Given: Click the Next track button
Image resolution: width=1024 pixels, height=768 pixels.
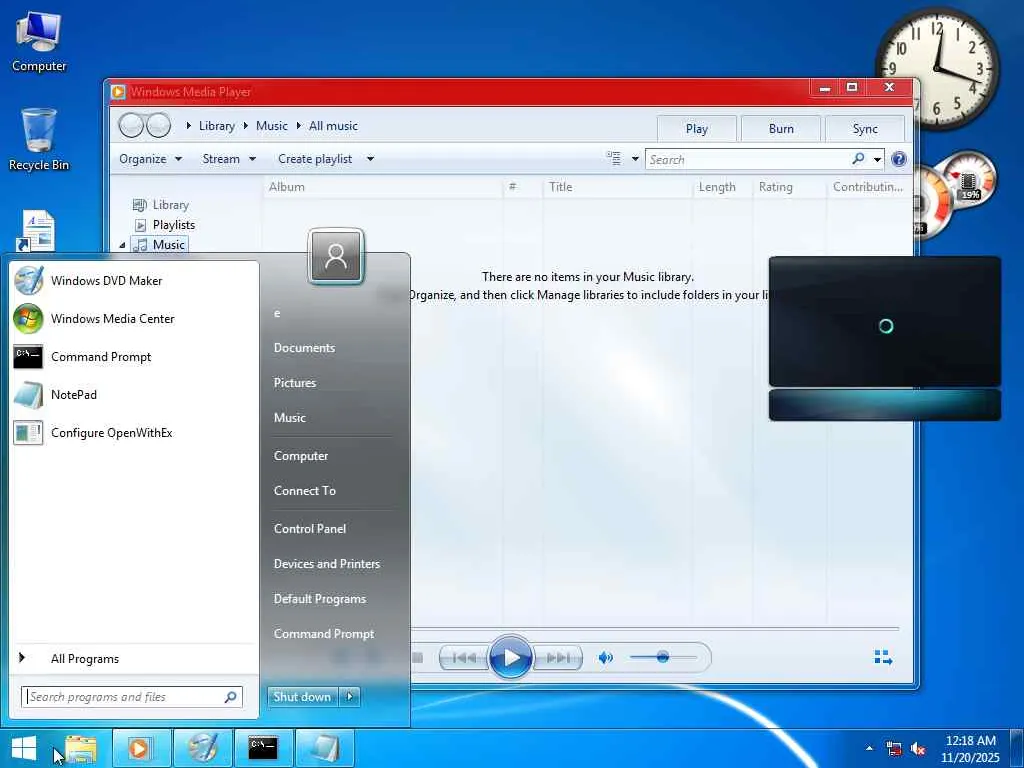Looking at the screenshot, I should [x=558, y=658].
